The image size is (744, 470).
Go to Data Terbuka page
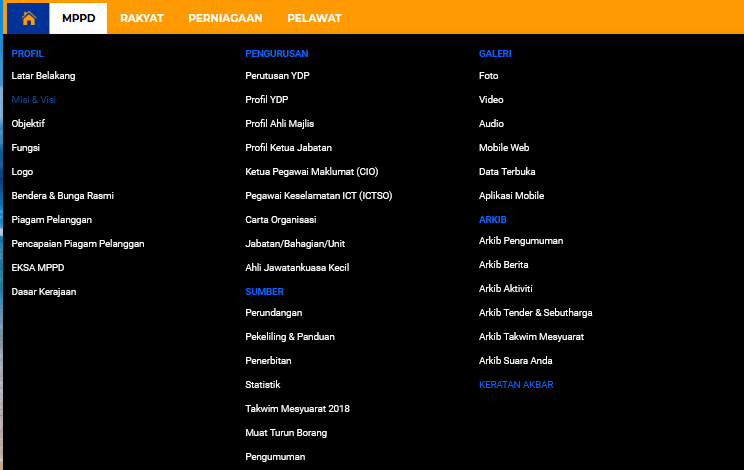coord(507,172)
